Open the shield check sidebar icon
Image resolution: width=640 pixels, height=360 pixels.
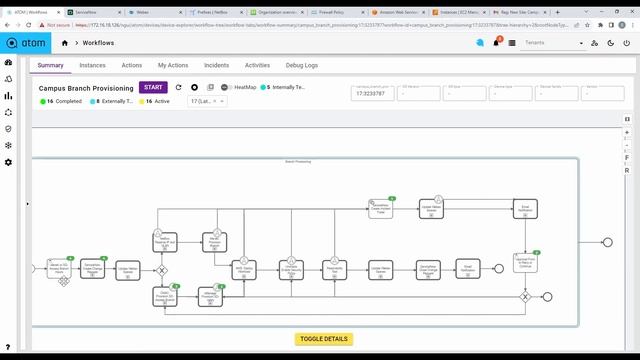(x=8, y=129)
